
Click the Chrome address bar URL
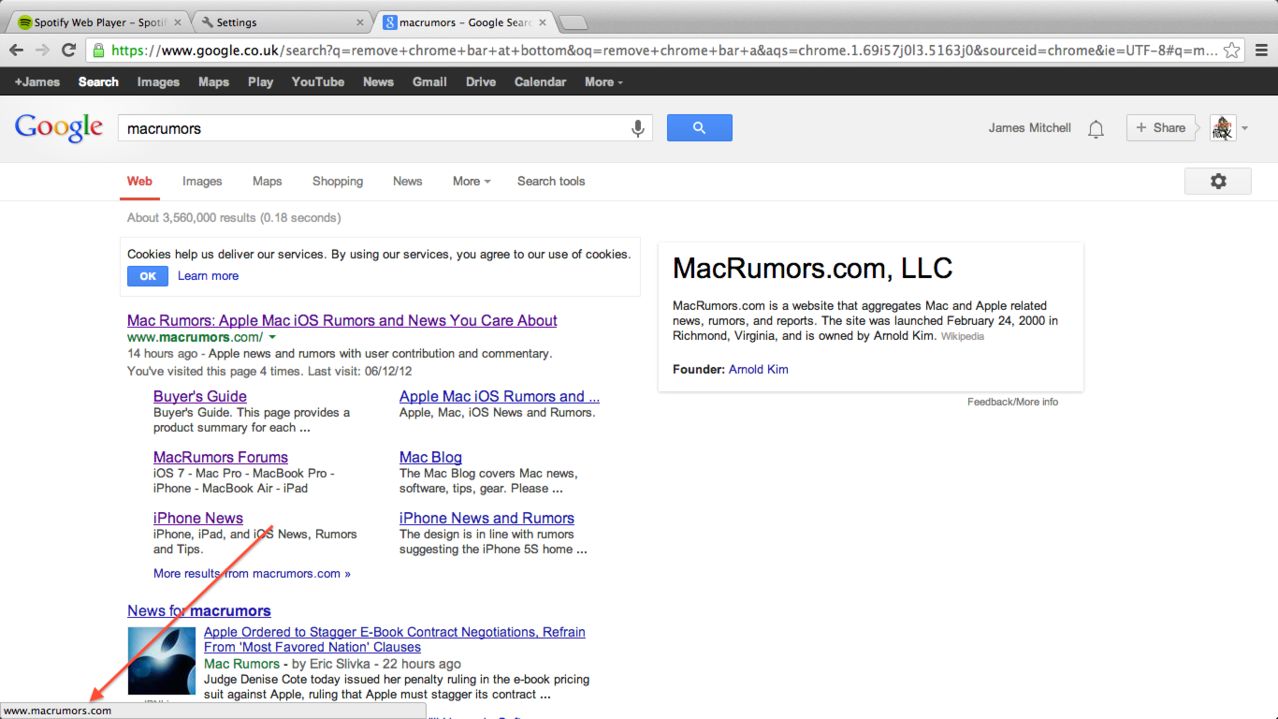663,50
